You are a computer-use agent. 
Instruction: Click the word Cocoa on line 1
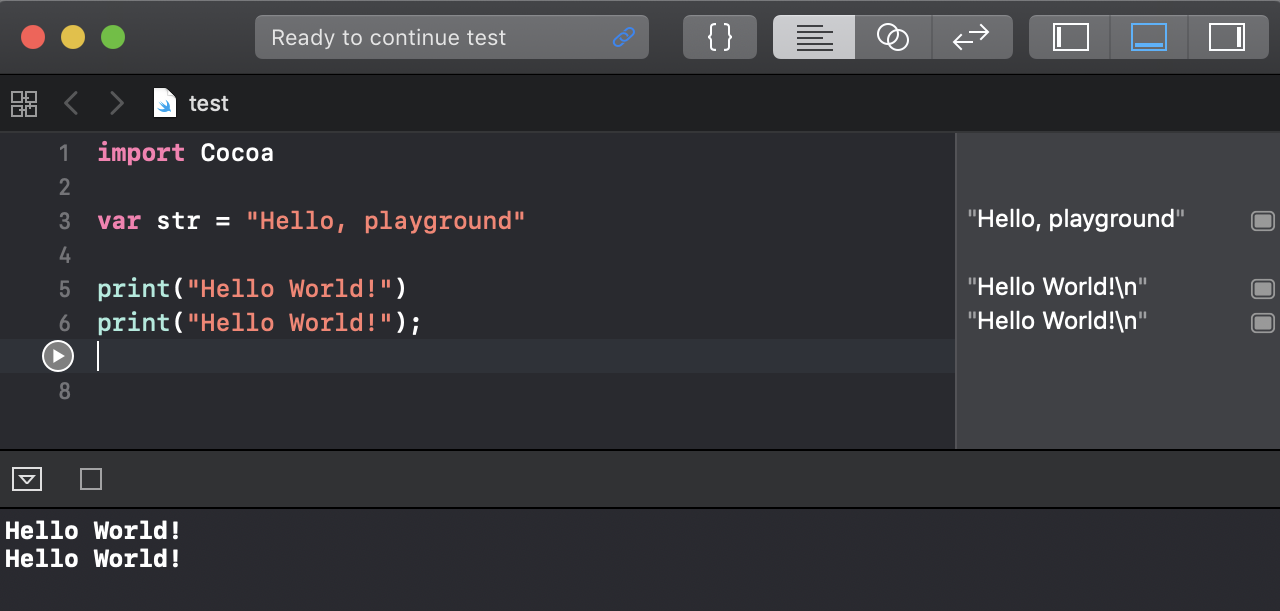(x=237, y=153)
